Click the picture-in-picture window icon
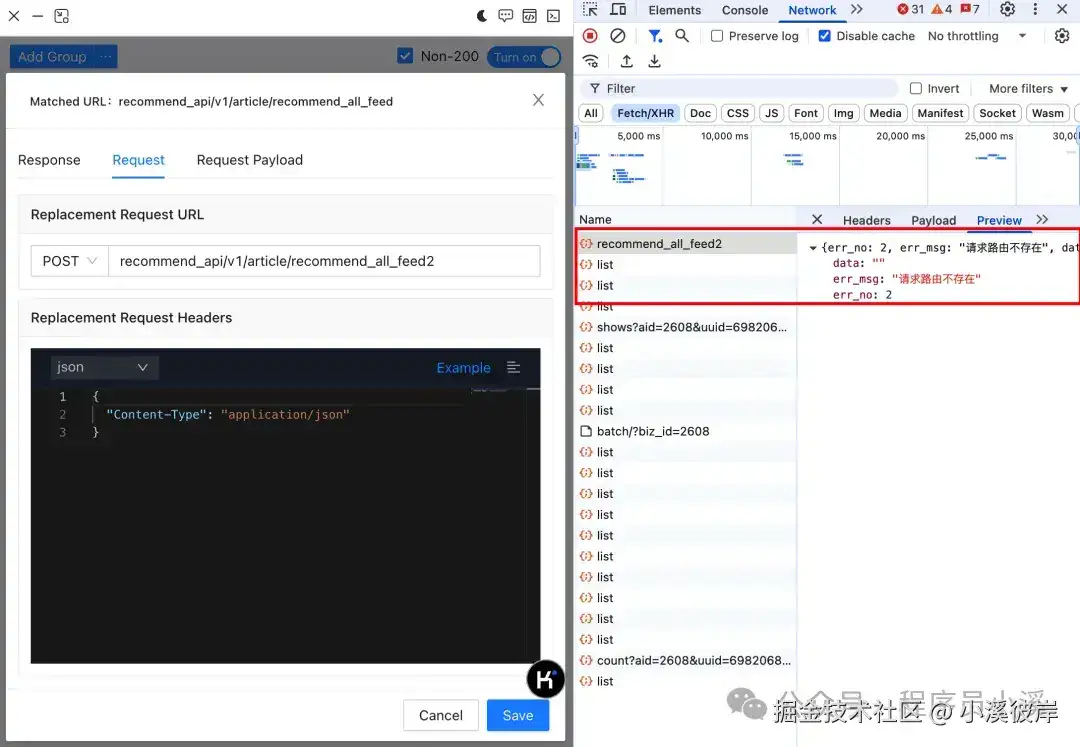This screenshot has width=1080, height=747. pos(62,16)
